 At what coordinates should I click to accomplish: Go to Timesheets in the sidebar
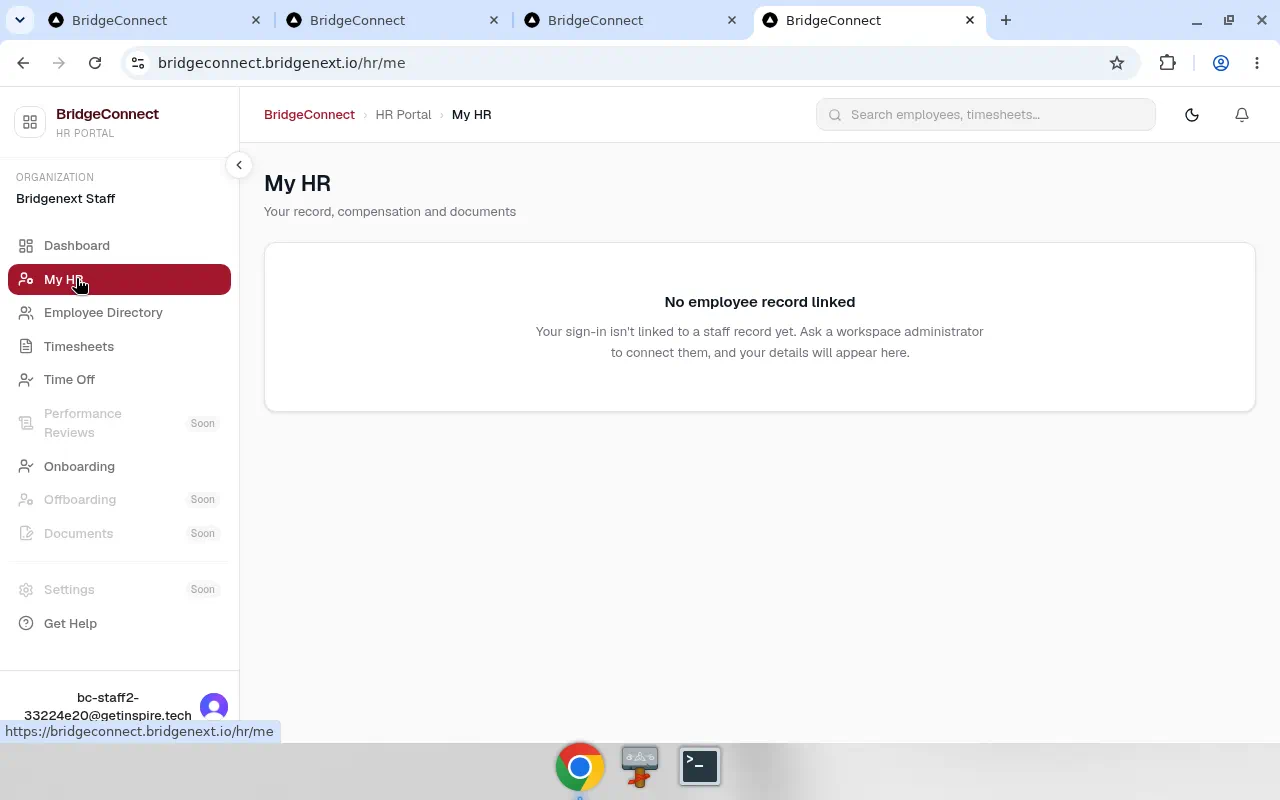[119, 347]
